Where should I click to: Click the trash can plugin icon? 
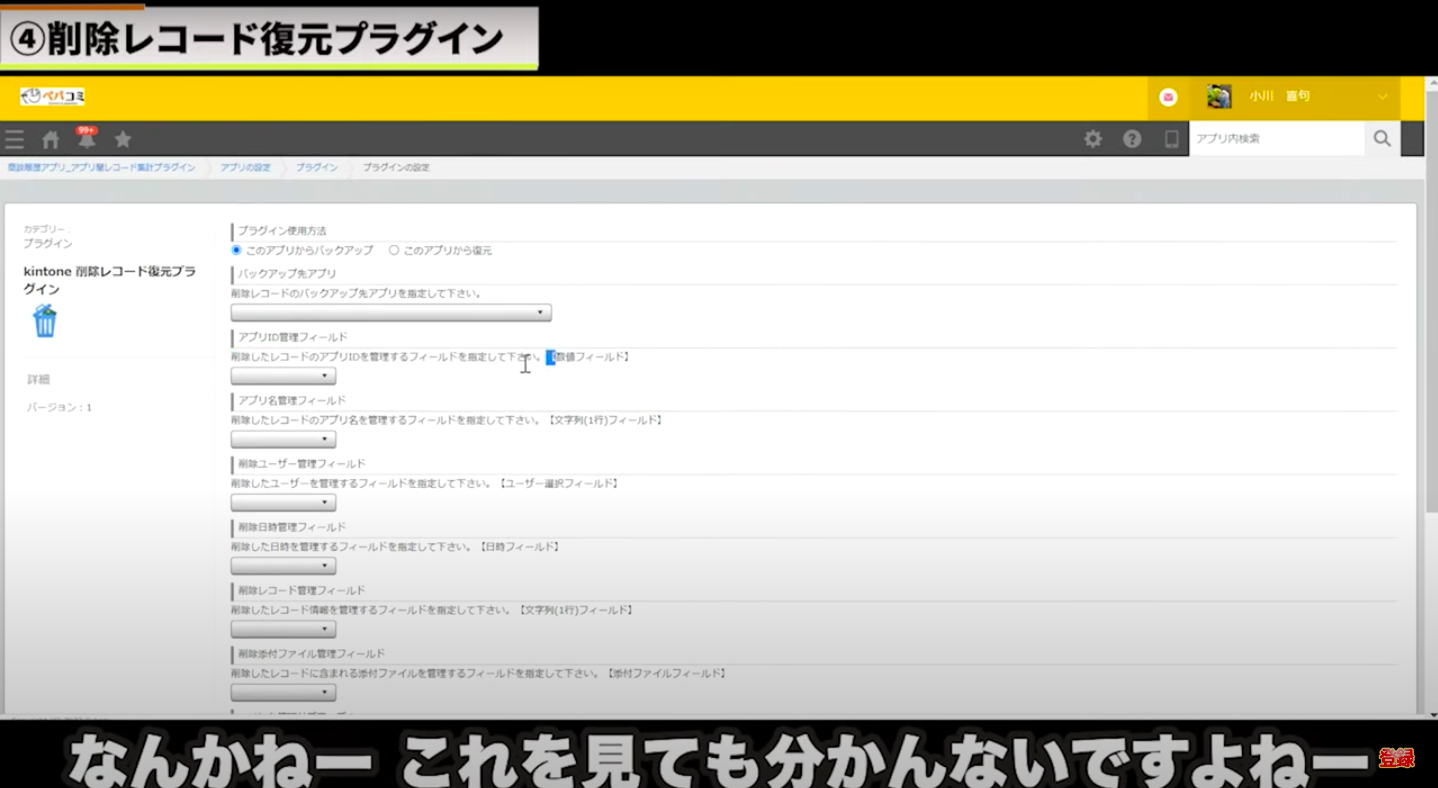(44, 320)
